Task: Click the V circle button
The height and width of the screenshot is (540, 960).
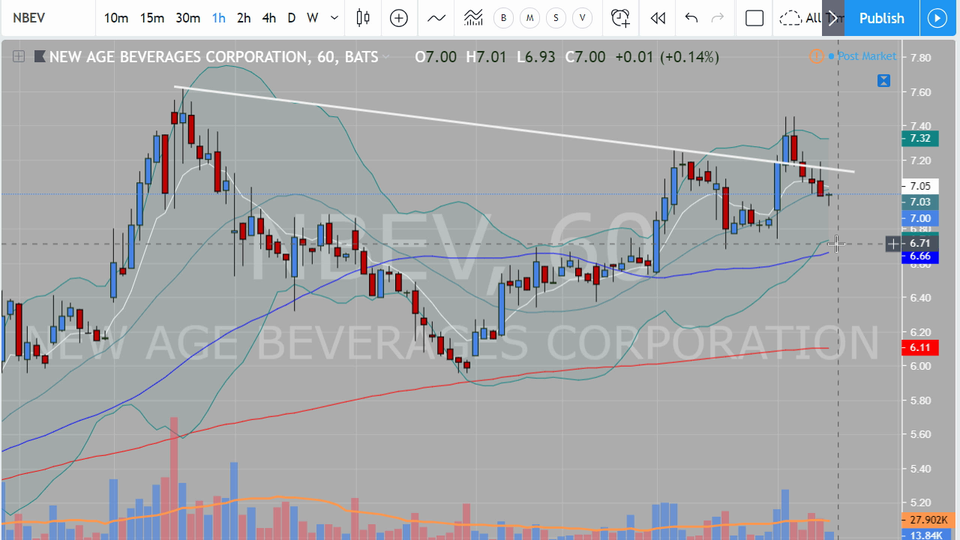Action: [x=582, y=18]
